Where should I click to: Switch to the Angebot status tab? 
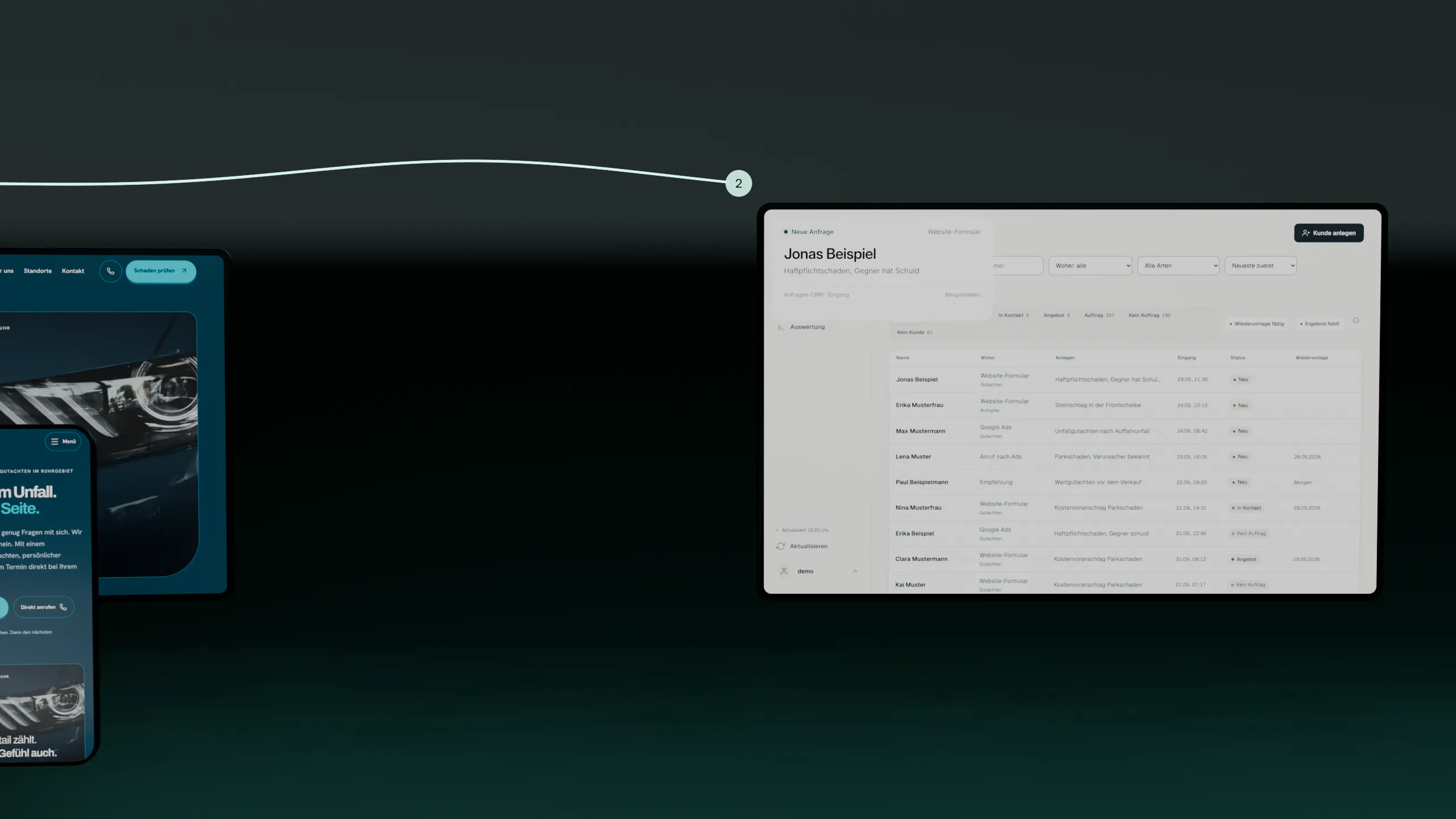click(x=1057, y=315)
